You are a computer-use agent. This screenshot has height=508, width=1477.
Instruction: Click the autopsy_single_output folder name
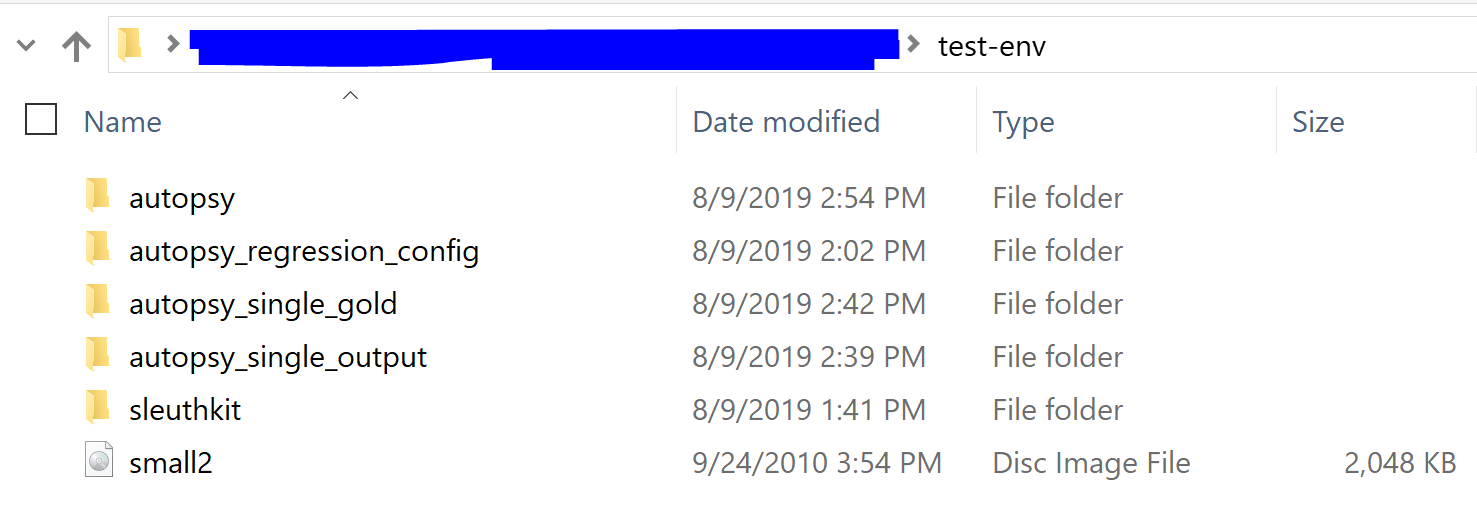(278, 357)
